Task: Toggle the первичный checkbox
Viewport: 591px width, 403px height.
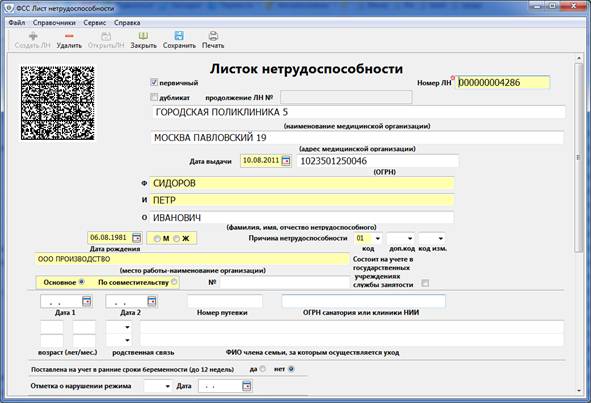Action: click(x=154, y=82)
